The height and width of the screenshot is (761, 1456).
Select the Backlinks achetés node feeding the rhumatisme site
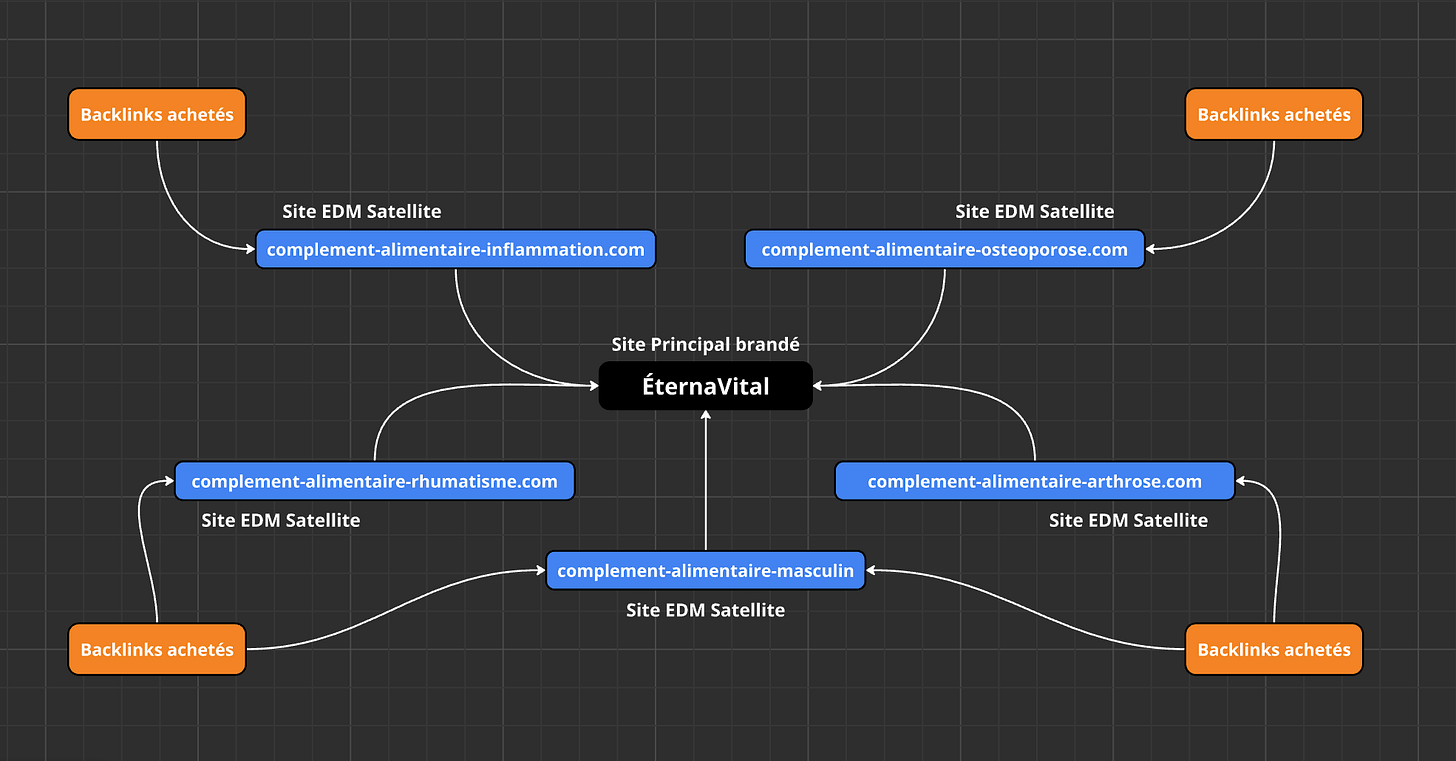coord(157,649)
